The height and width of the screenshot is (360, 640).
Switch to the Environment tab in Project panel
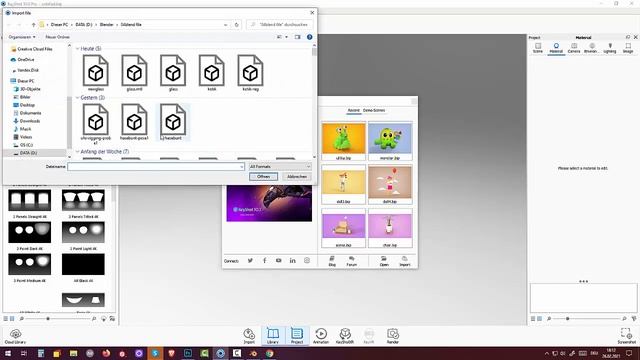coord(592,48)
